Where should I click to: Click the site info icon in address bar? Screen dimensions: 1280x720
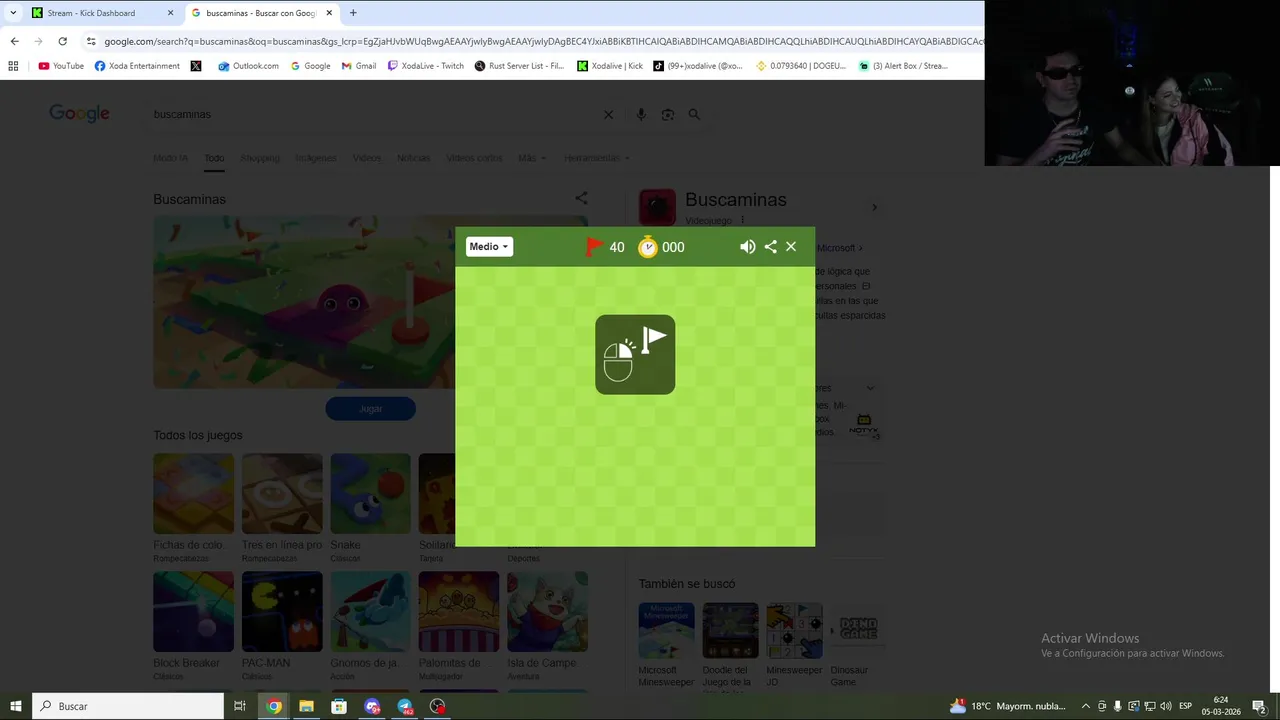tap(91, 41)
